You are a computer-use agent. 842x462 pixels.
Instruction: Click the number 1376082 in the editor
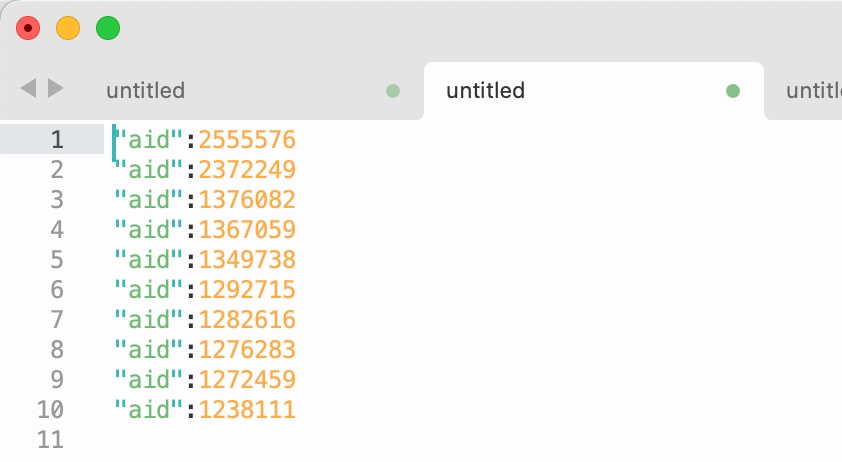pyautogui.click(x=247, y=200)
